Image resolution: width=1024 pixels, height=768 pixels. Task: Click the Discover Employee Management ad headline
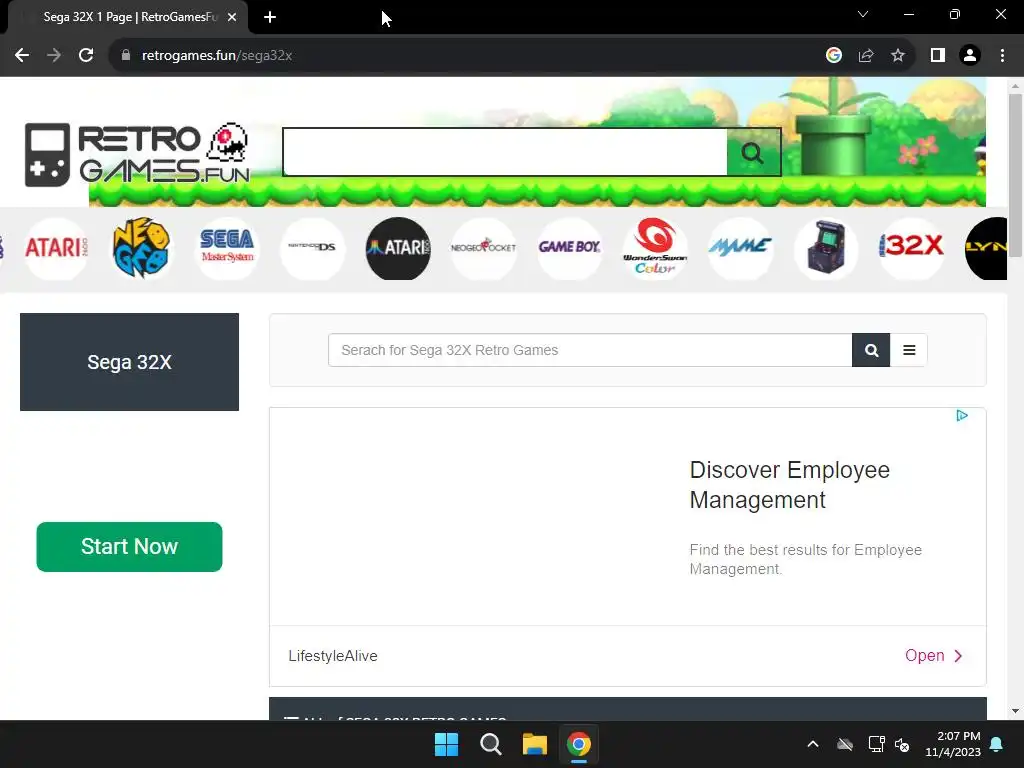tap(790, 485)
